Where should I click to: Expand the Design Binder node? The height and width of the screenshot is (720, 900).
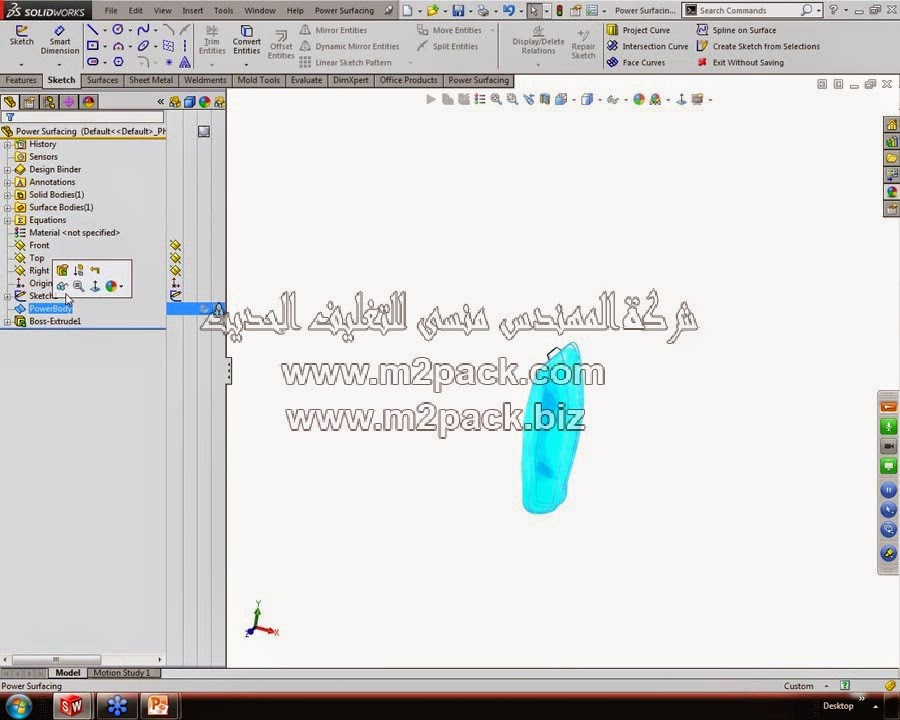point(7,170)
